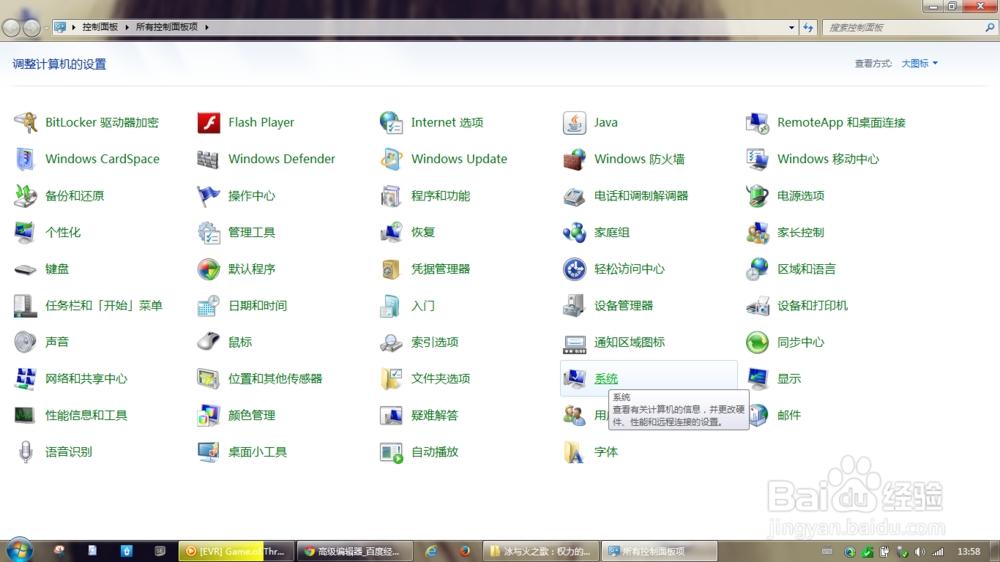Open 语音识别 microphone icon
The image size is (1000, 562).
click(x=26, y=452)
